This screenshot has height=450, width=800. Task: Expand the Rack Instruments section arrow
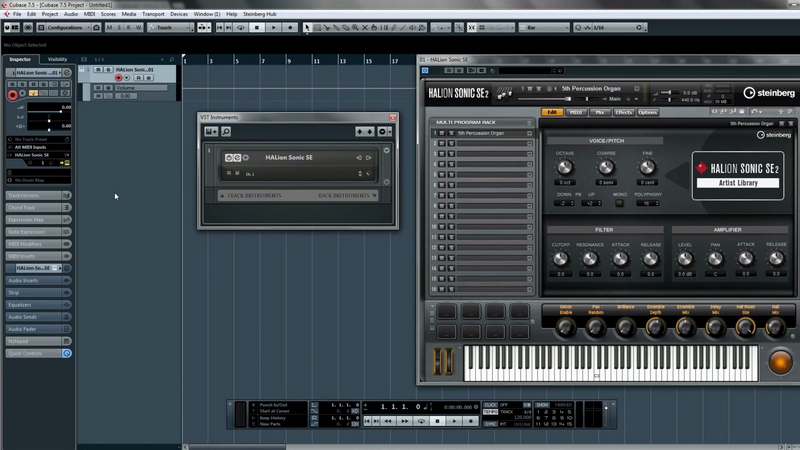click(x=374, y=195)
